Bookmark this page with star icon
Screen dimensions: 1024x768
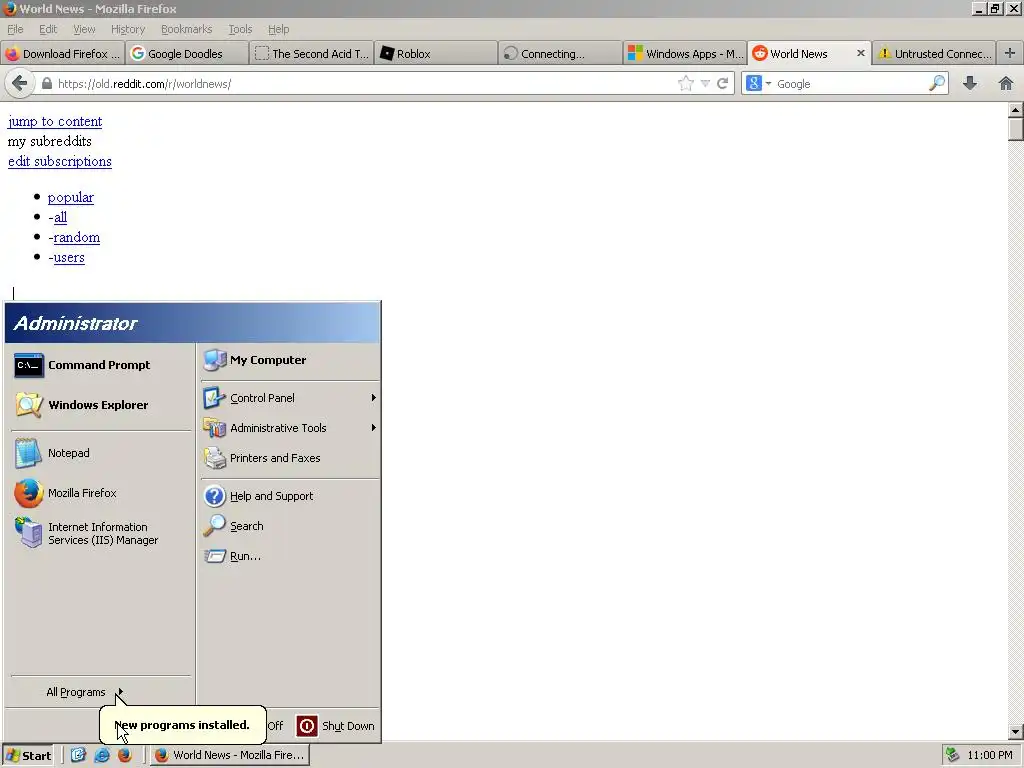pos(686,84)
